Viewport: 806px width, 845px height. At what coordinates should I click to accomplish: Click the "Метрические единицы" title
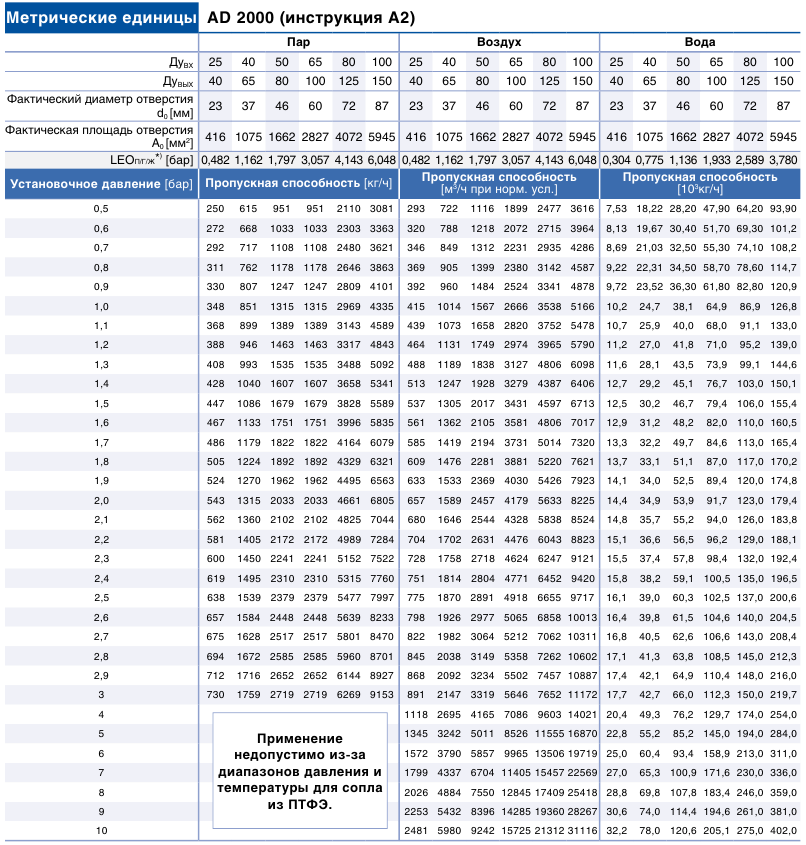[x=101, y=18]
